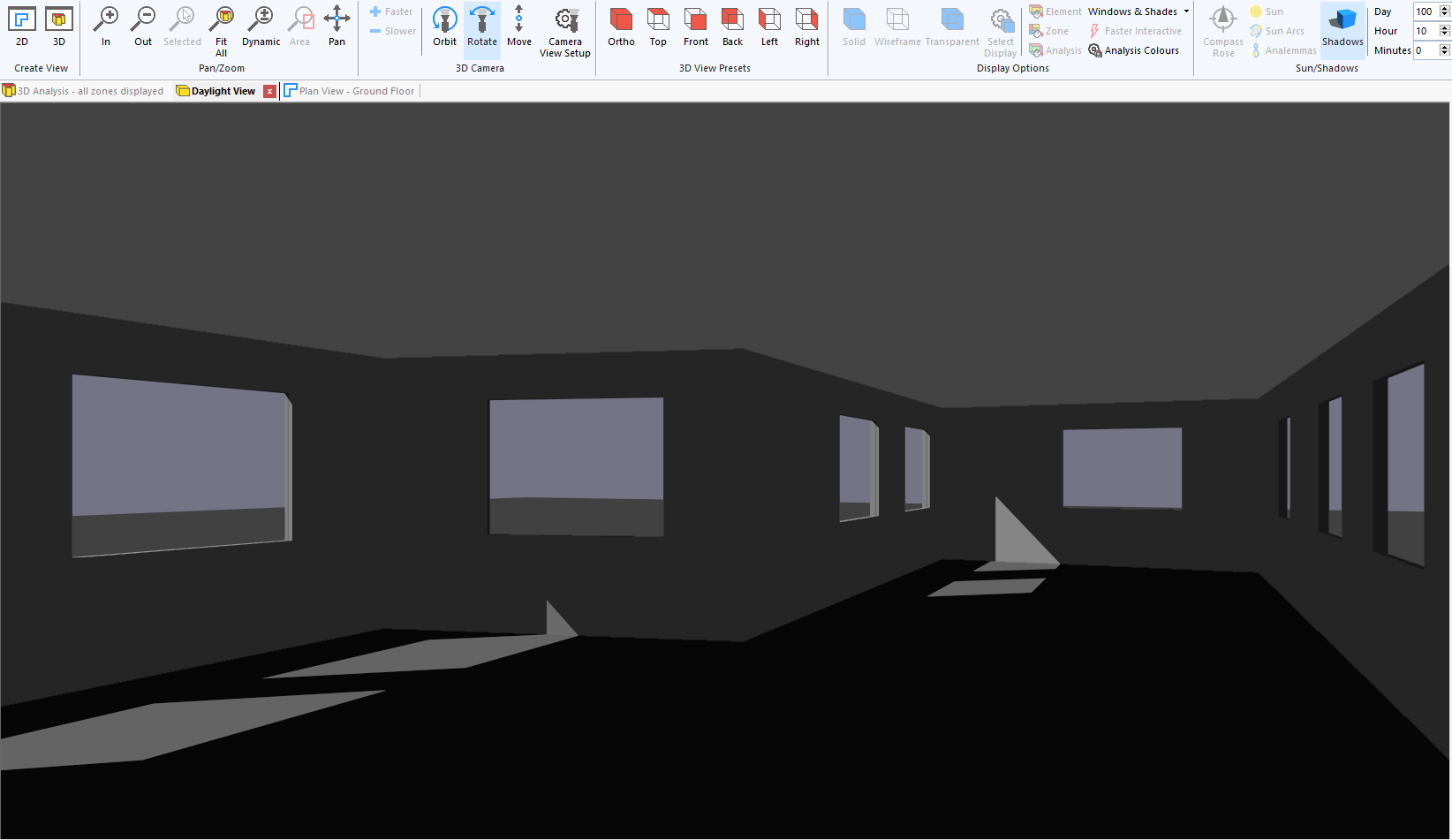Click the Zoom Out tool
The image size is (1452, 840).
(143, 26)
